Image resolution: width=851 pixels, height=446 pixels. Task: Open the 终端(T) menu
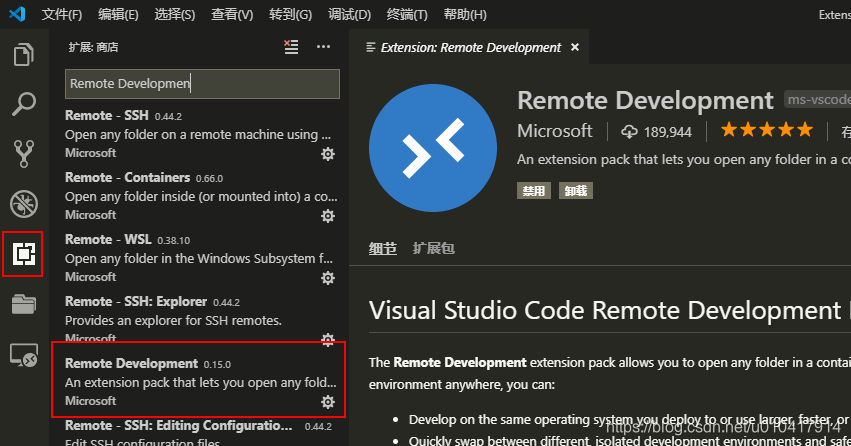pyautogui.click(x=407, y=15)
